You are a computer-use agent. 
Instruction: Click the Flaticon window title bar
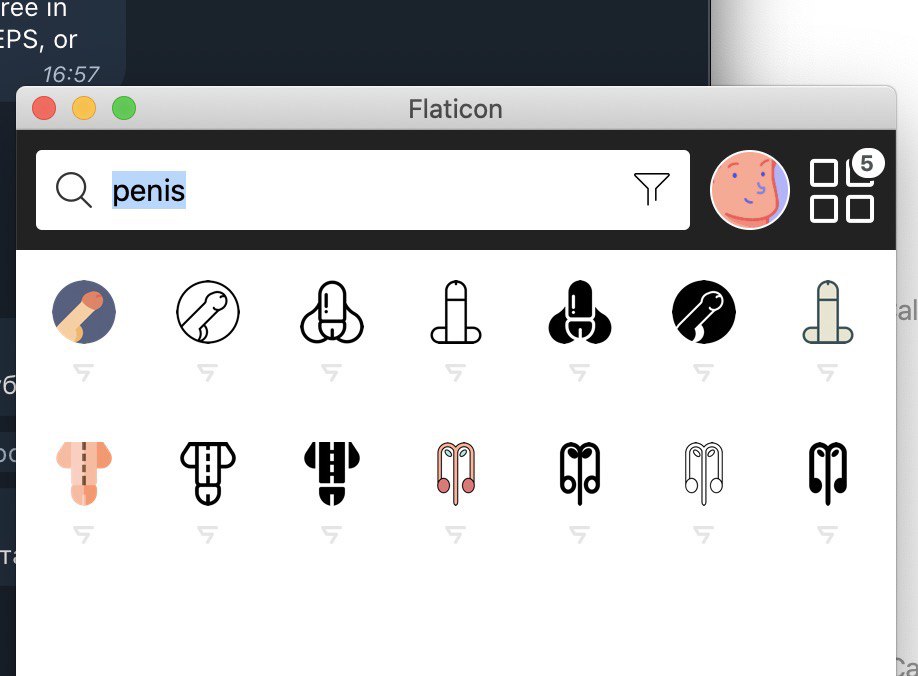455,109
